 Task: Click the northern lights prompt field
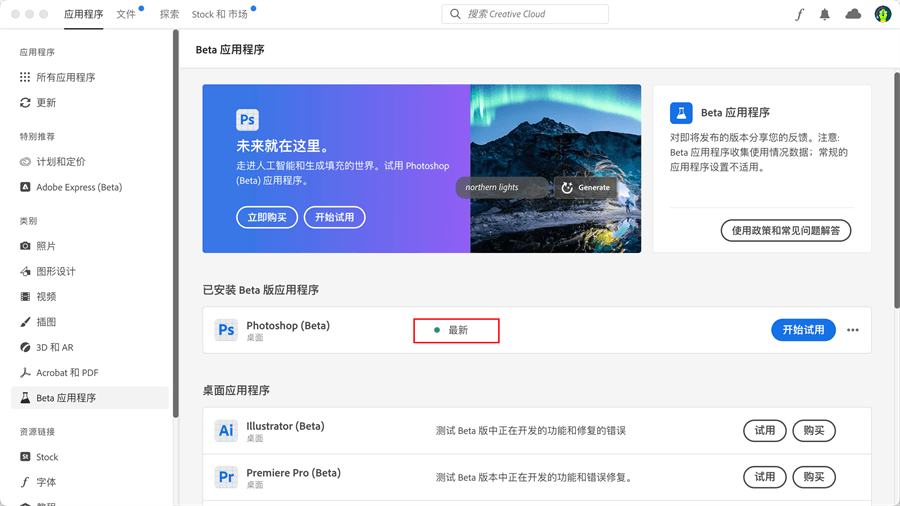tap(503, 188)
